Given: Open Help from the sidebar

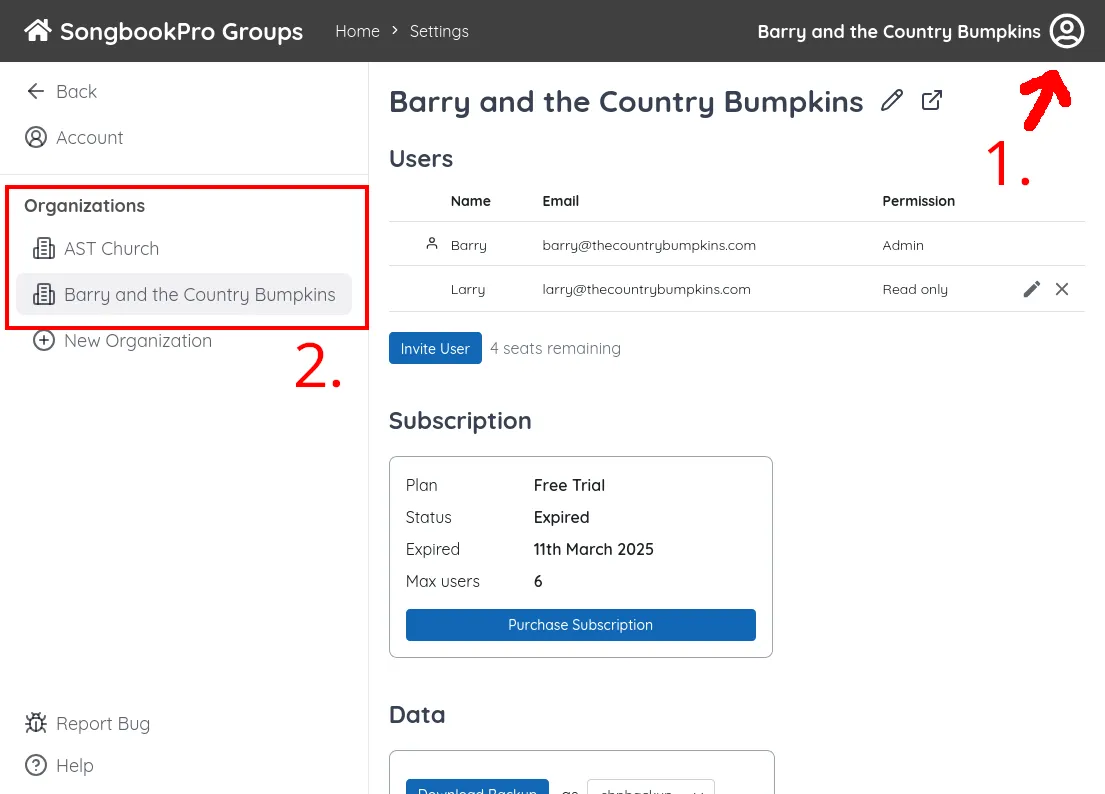Looking at the screenshot, I should click(x=59, y=765).
